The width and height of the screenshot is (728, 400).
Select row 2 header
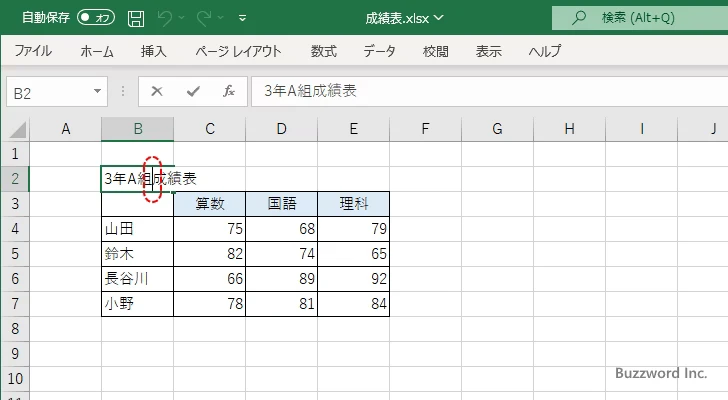[x=15, y=179]
